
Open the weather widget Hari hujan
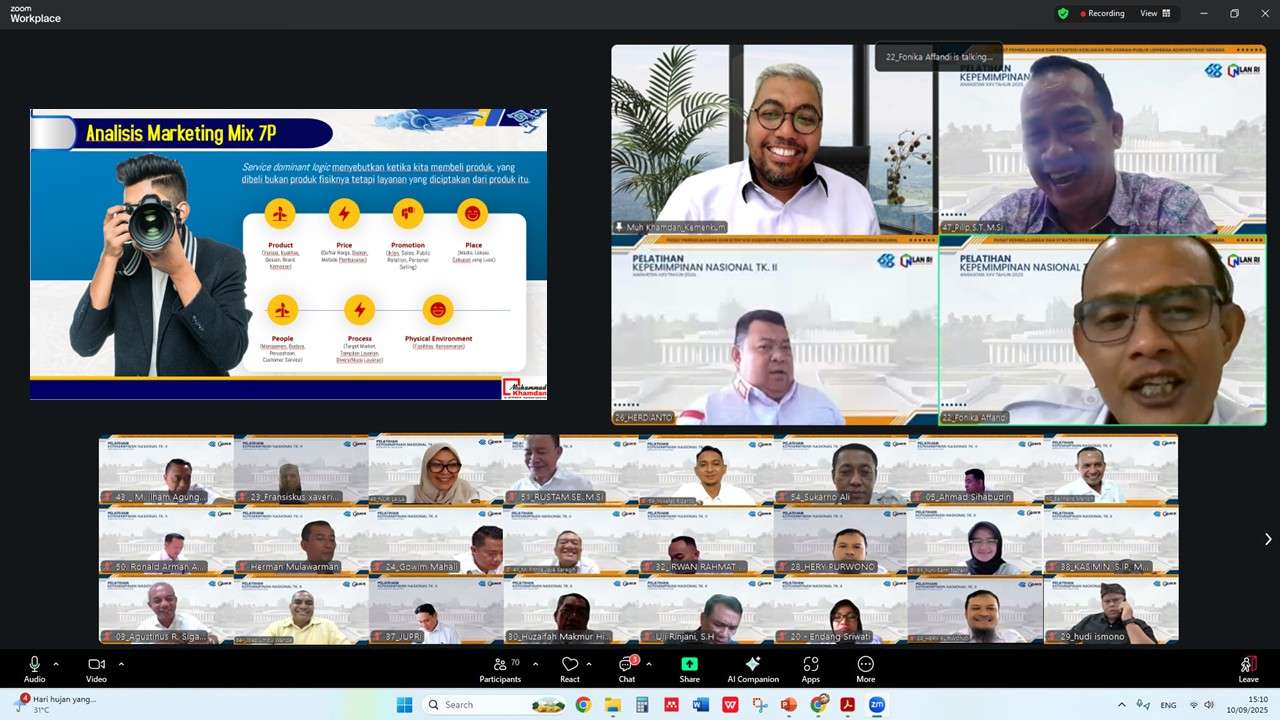coord(55,704)
